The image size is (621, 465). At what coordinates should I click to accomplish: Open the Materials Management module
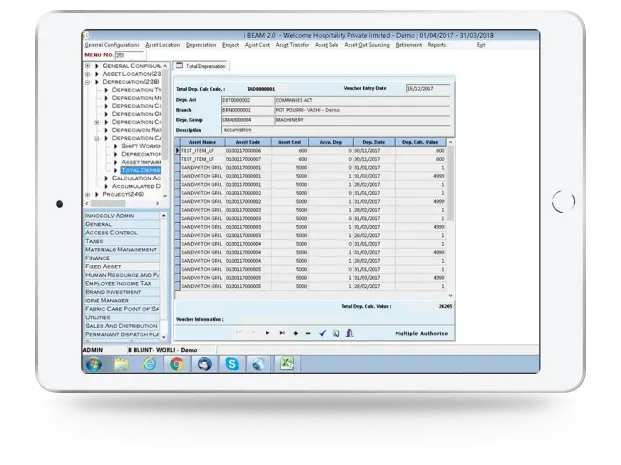point(122,250)
